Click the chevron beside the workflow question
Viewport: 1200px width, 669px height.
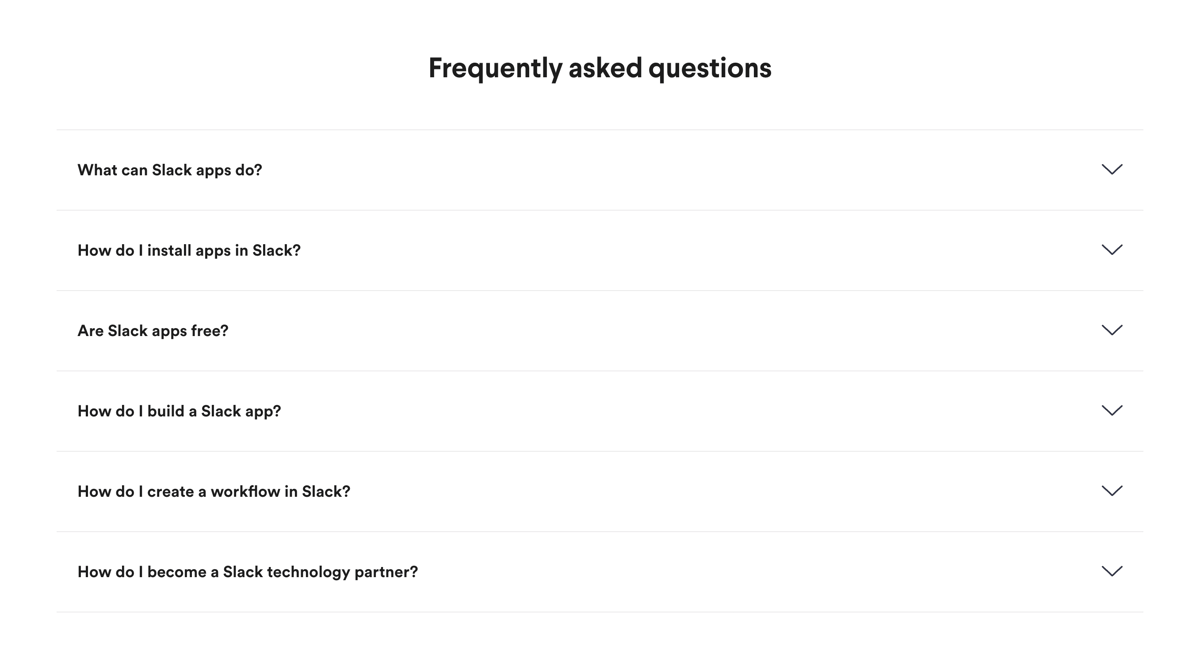coord(1111,491)
